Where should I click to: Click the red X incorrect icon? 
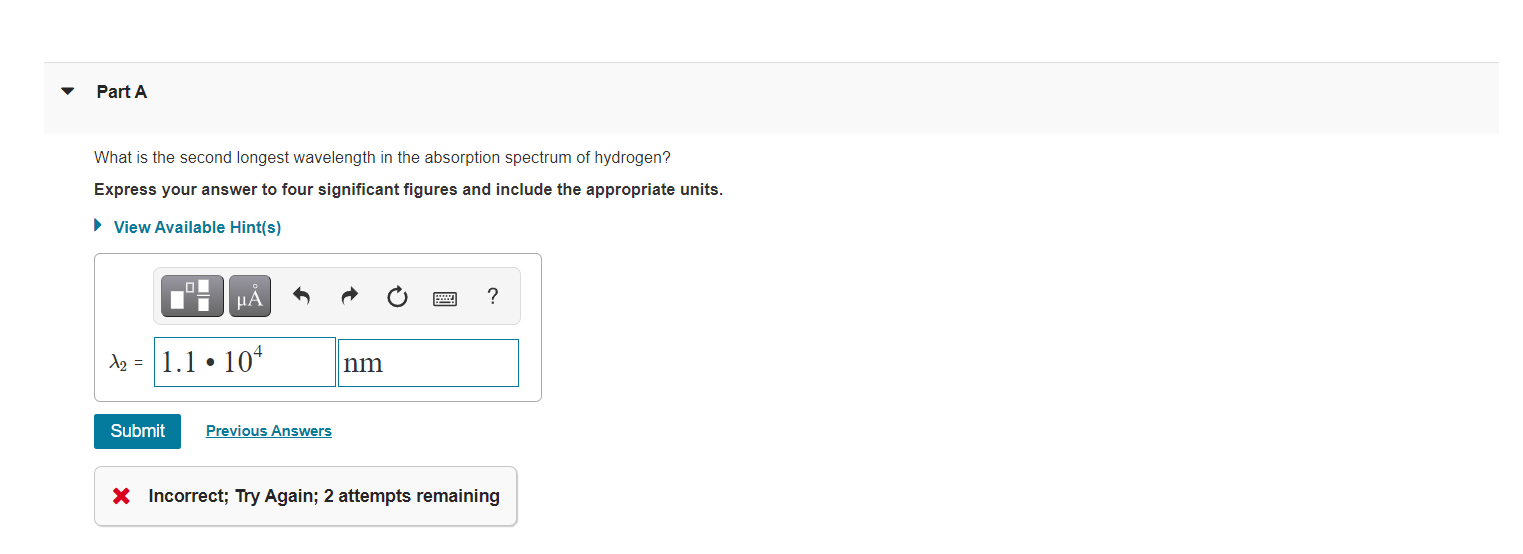(x=122, y=496)
